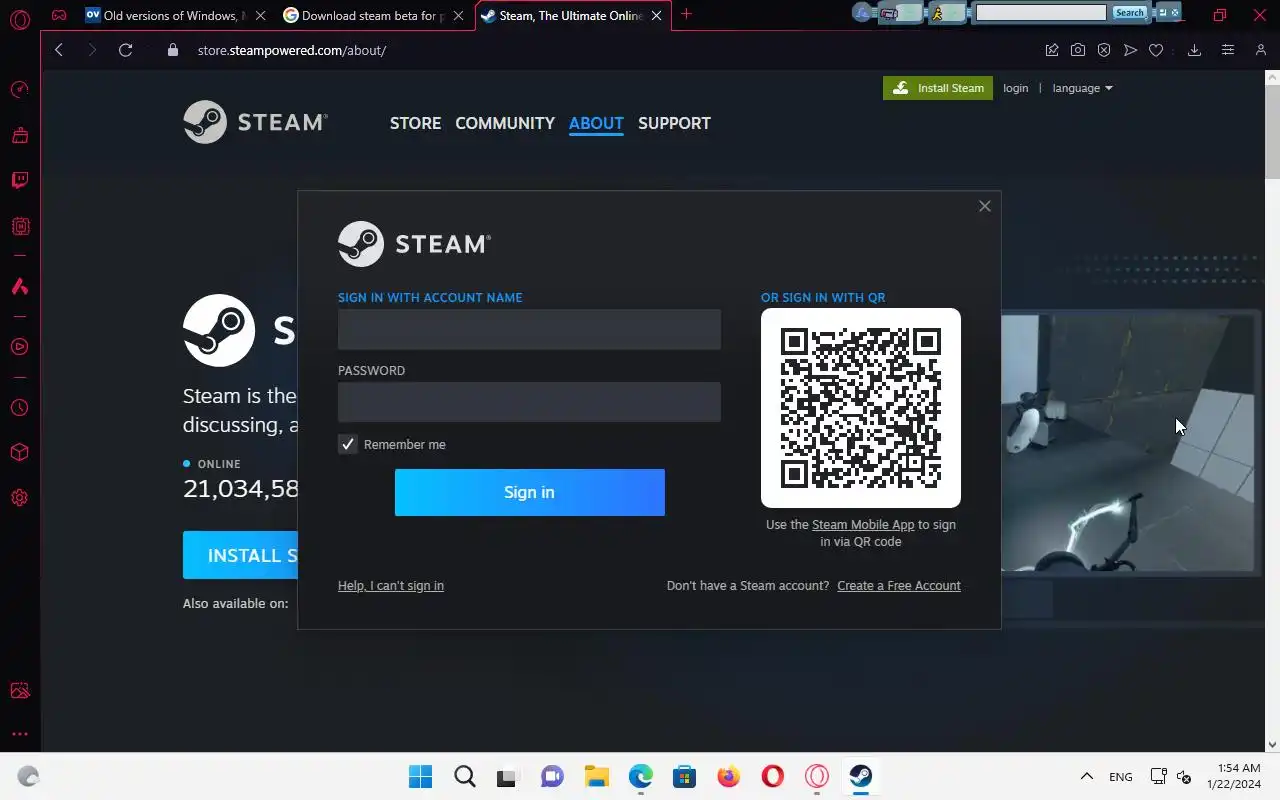Screen dimensions: 1280x800
Task: Click the top widget search field
Action: click(x=1041, y=13)
